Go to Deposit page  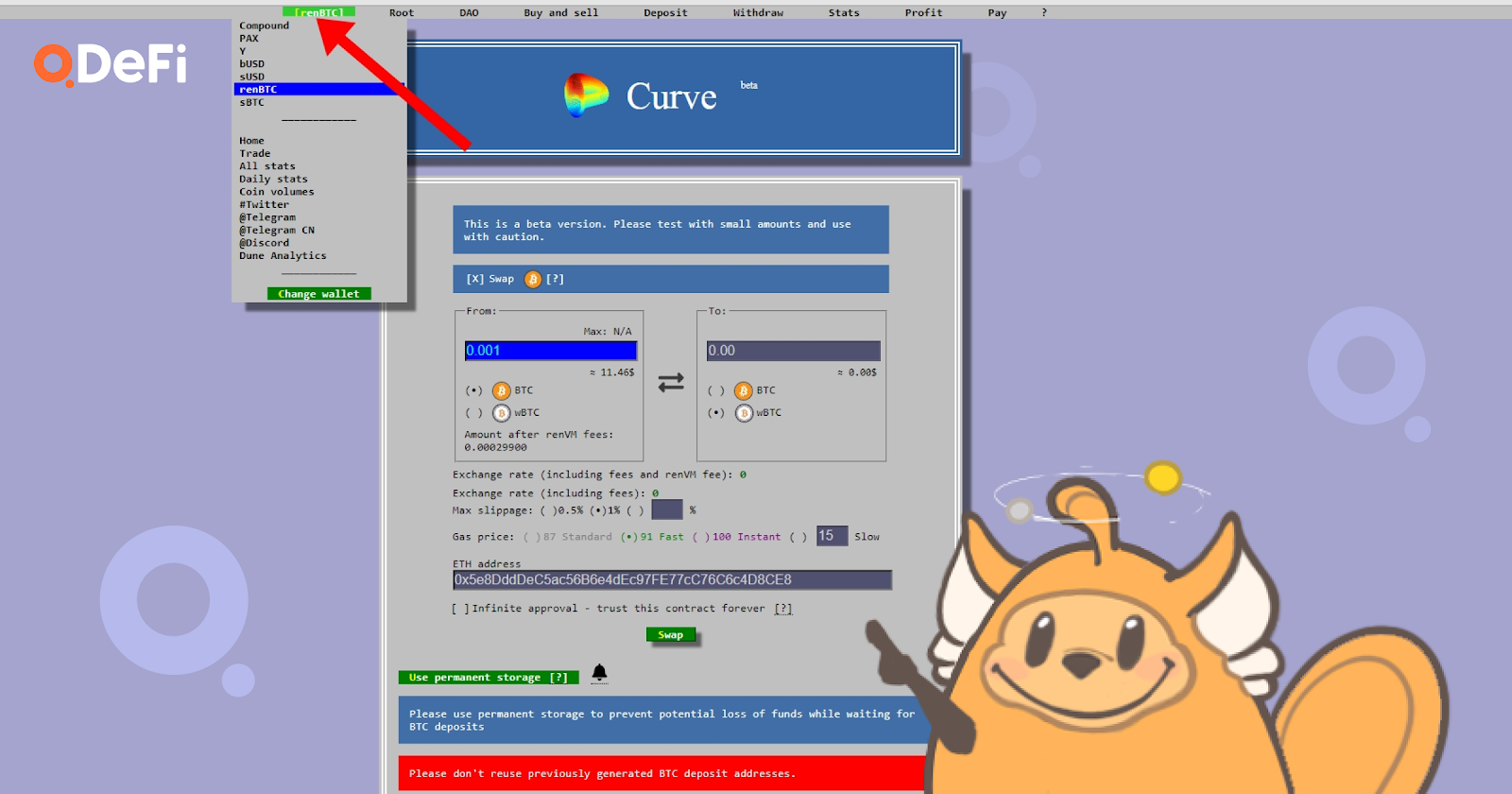[665, 12]
